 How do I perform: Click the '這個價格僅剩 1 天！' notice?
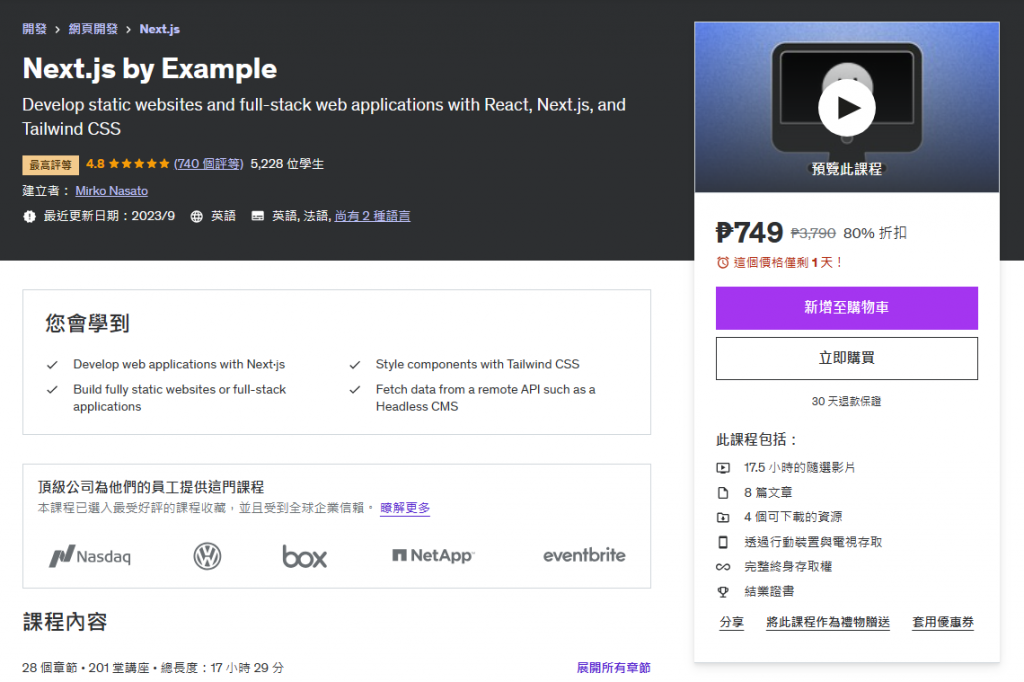[x=788, y=263]
